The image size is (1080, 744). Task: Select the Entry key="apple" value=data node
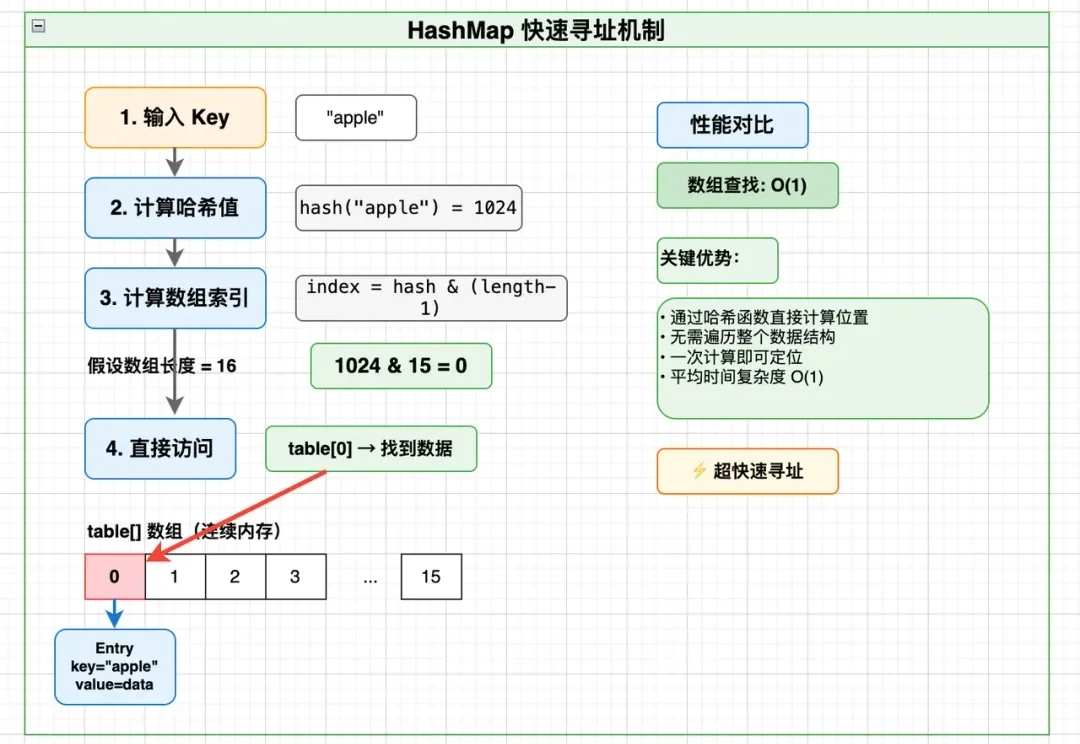[114, 667]
